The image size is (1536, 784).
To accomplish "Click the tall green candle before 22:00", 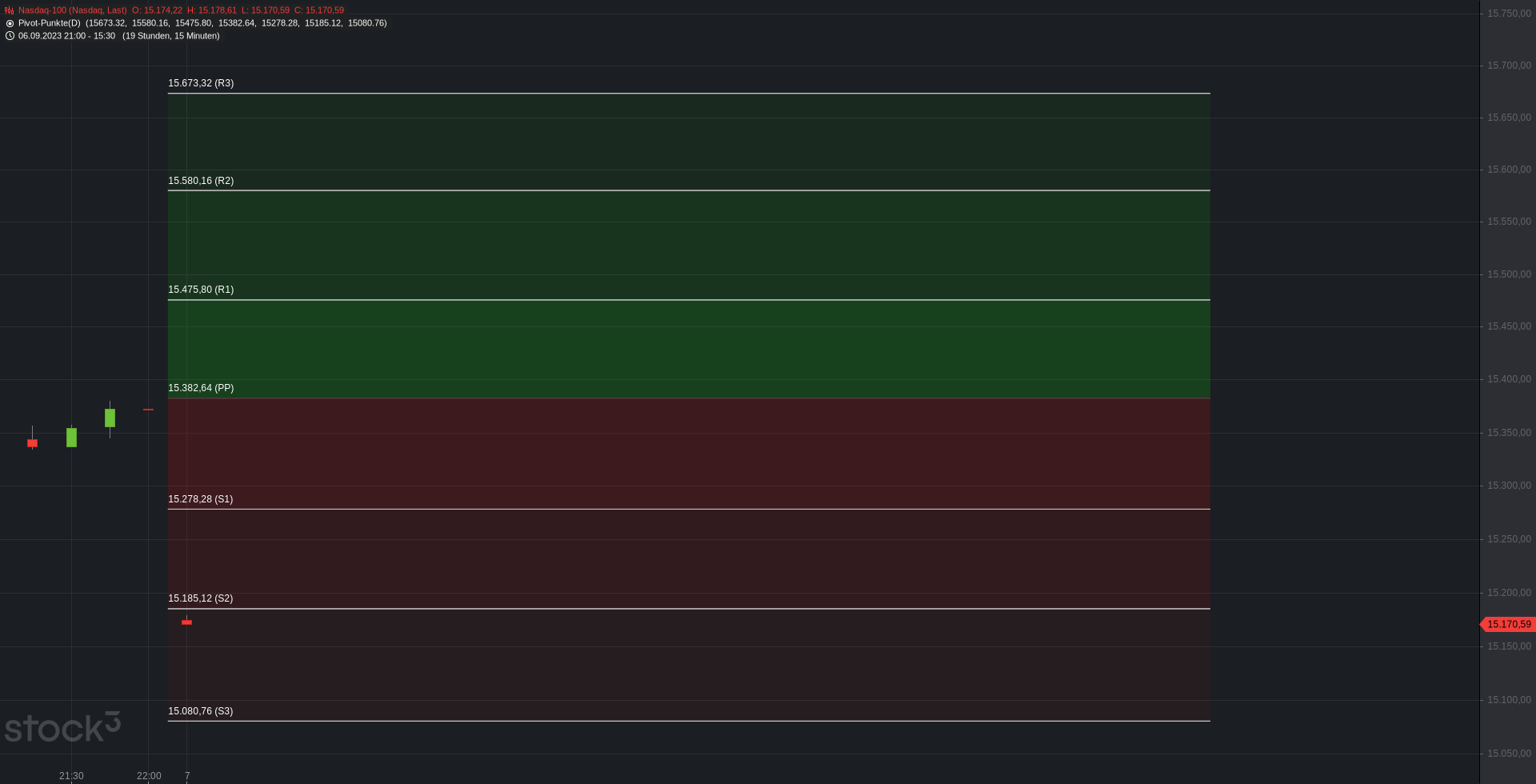I will (x=110, y=418).
